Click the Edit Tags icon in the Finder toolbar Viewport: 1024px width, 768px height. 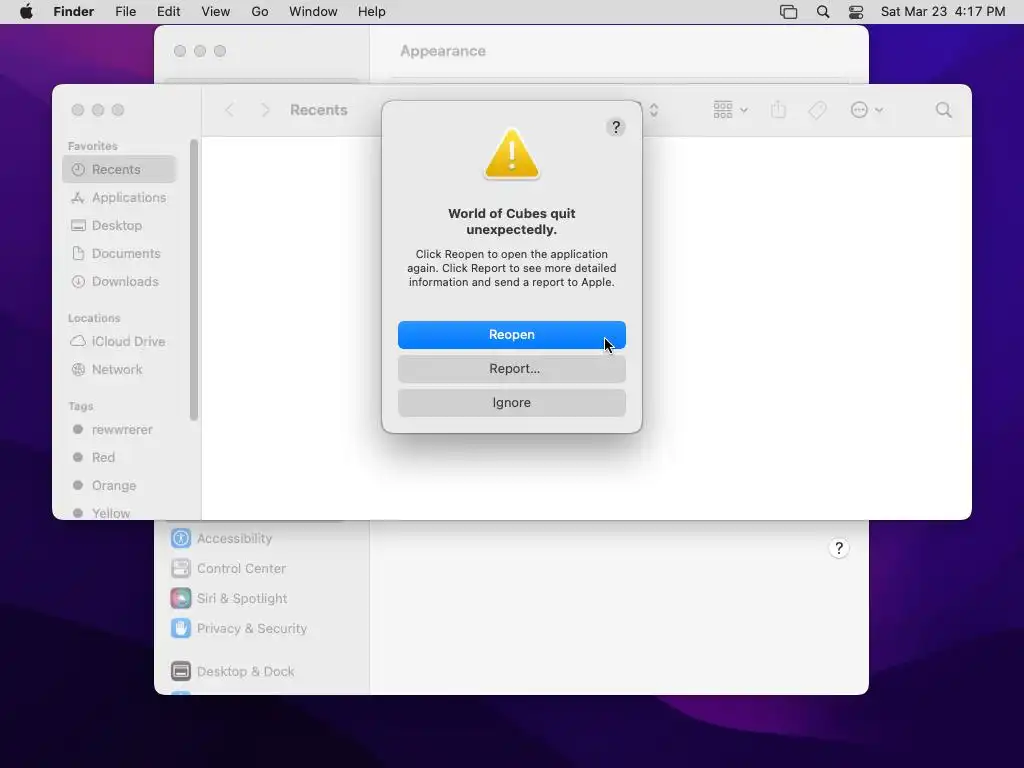(x=817, y=110)
